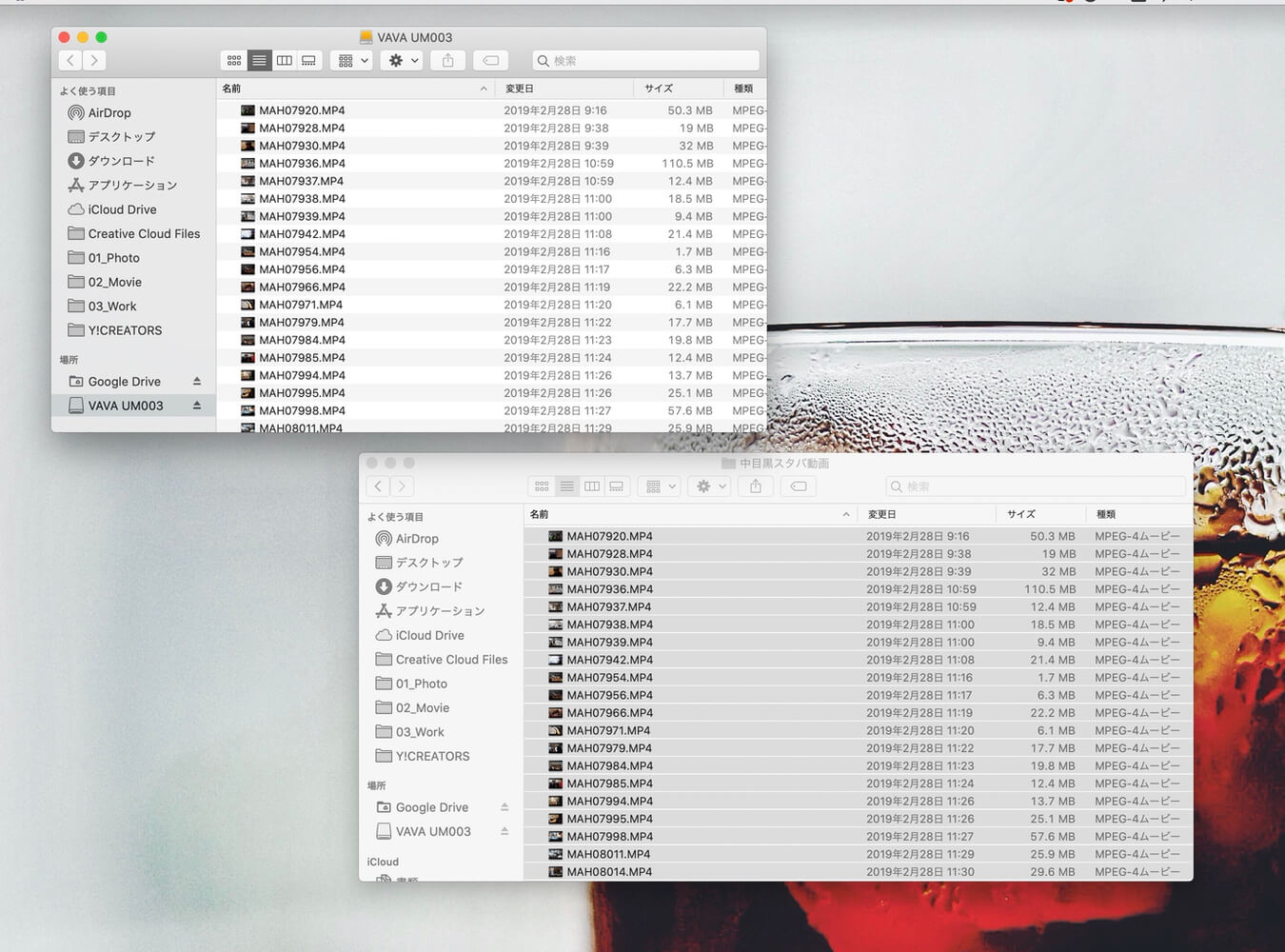Sort by 種類 column in 中目黒スタバ動画 window
Screen dimensions: 1285x952
1139,514
